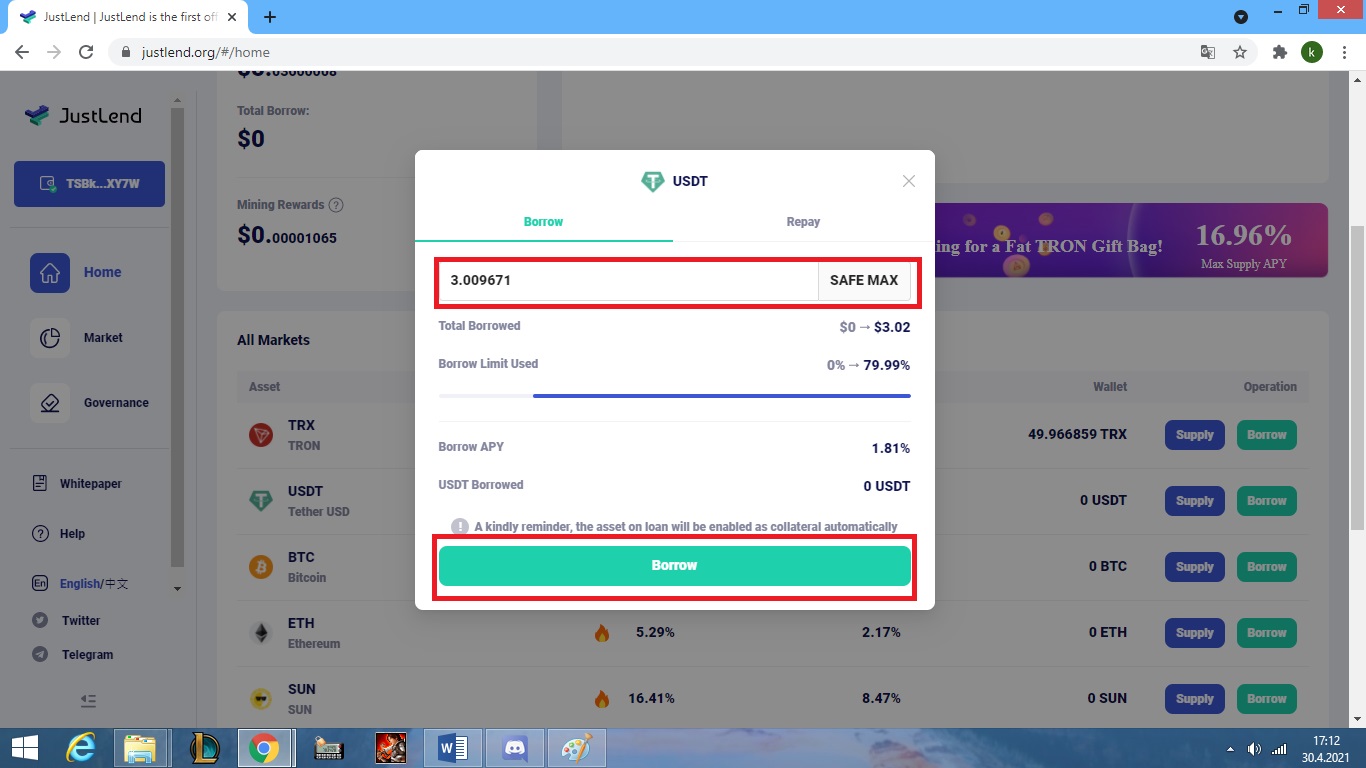Close the USDT borrow dialog
Image resolution: width=1366 pixels, height=768 pixels.
[908, 181]
